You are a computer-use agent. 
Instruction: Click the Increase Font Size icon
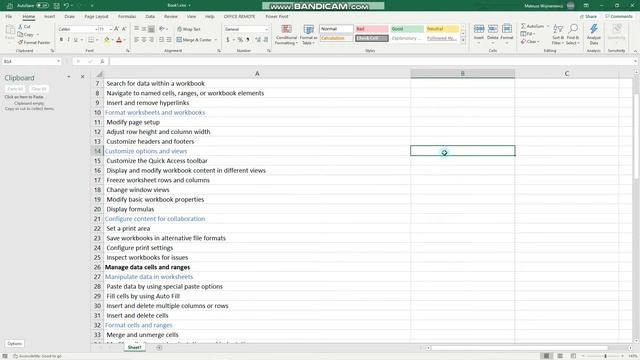pos(117,29)
